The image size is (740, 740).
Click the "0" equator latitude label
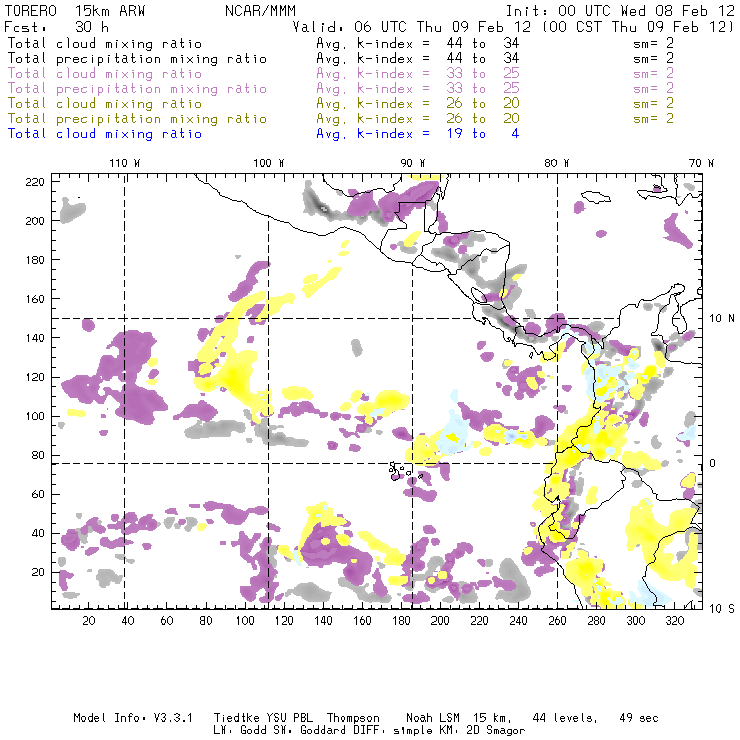pos(712,463)
